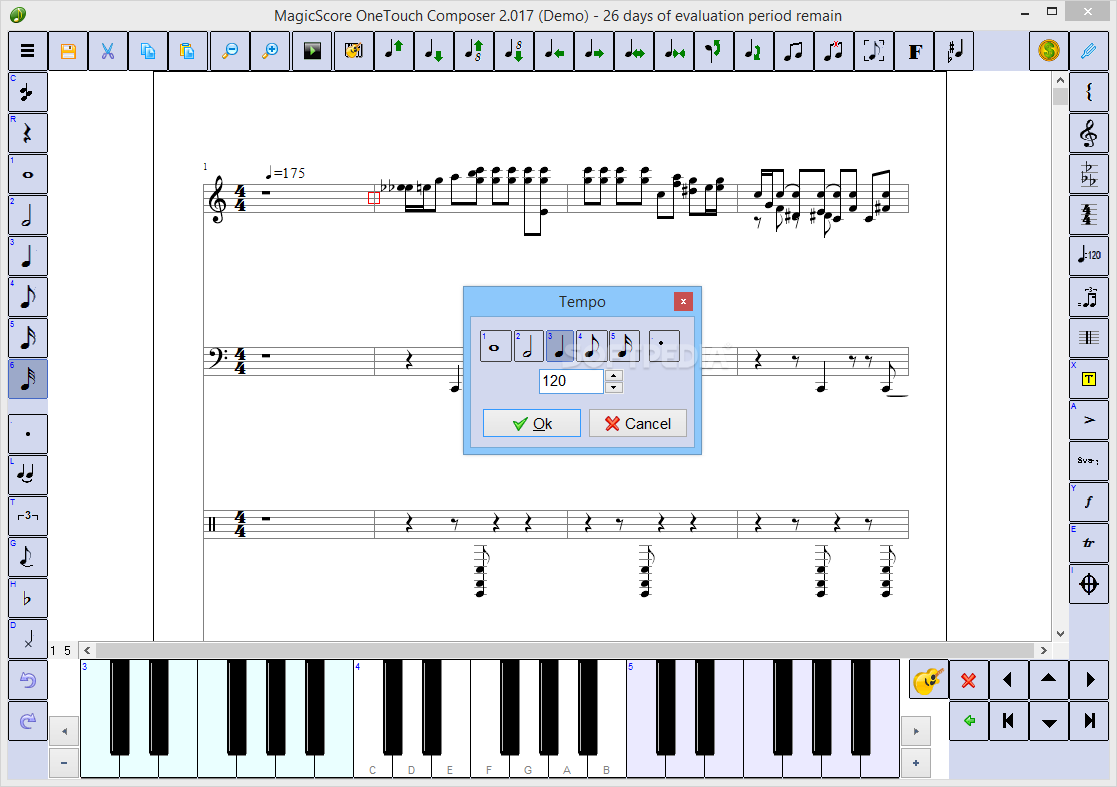Confirm tempo with the Ok button
Image resolution: width=1117 pixels, height=787 pixels.
click(532, 423)
